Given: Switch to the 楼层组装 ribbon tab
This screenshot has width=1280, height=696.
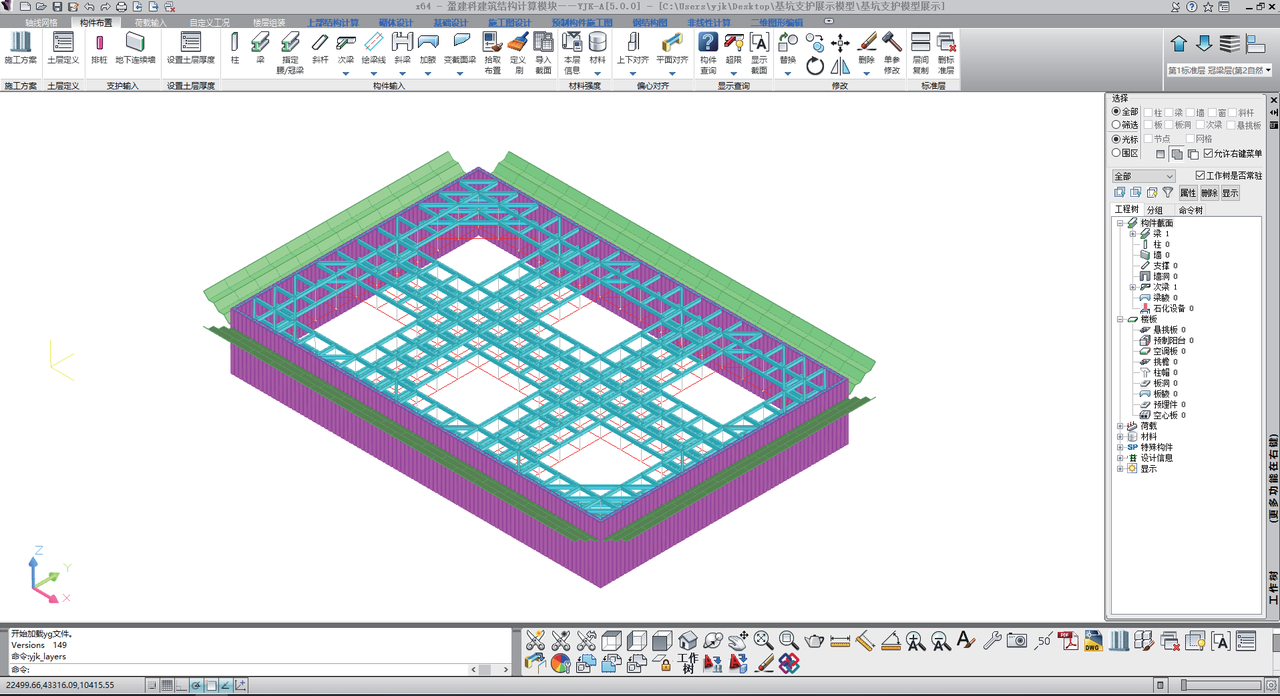Looking at the screenshot, I should (268, 22).
